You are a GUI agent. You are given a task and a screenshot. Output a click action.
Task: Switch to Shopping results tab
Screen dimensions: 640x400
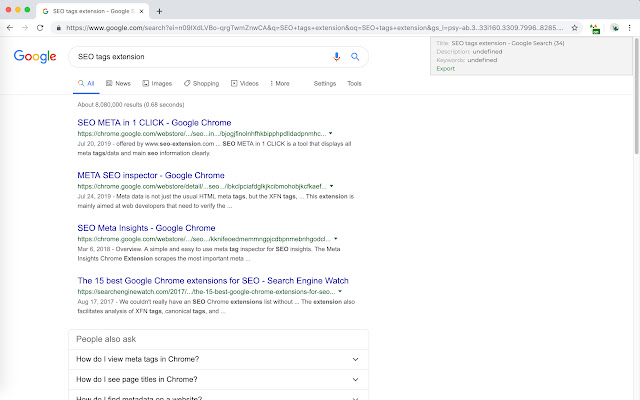point(201,83)
